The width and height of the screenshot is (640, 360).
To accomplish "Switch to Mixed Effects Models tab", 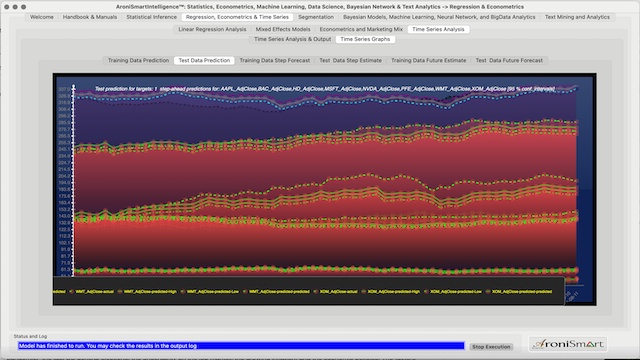I will pyautogui.click(x=283, y=29).
